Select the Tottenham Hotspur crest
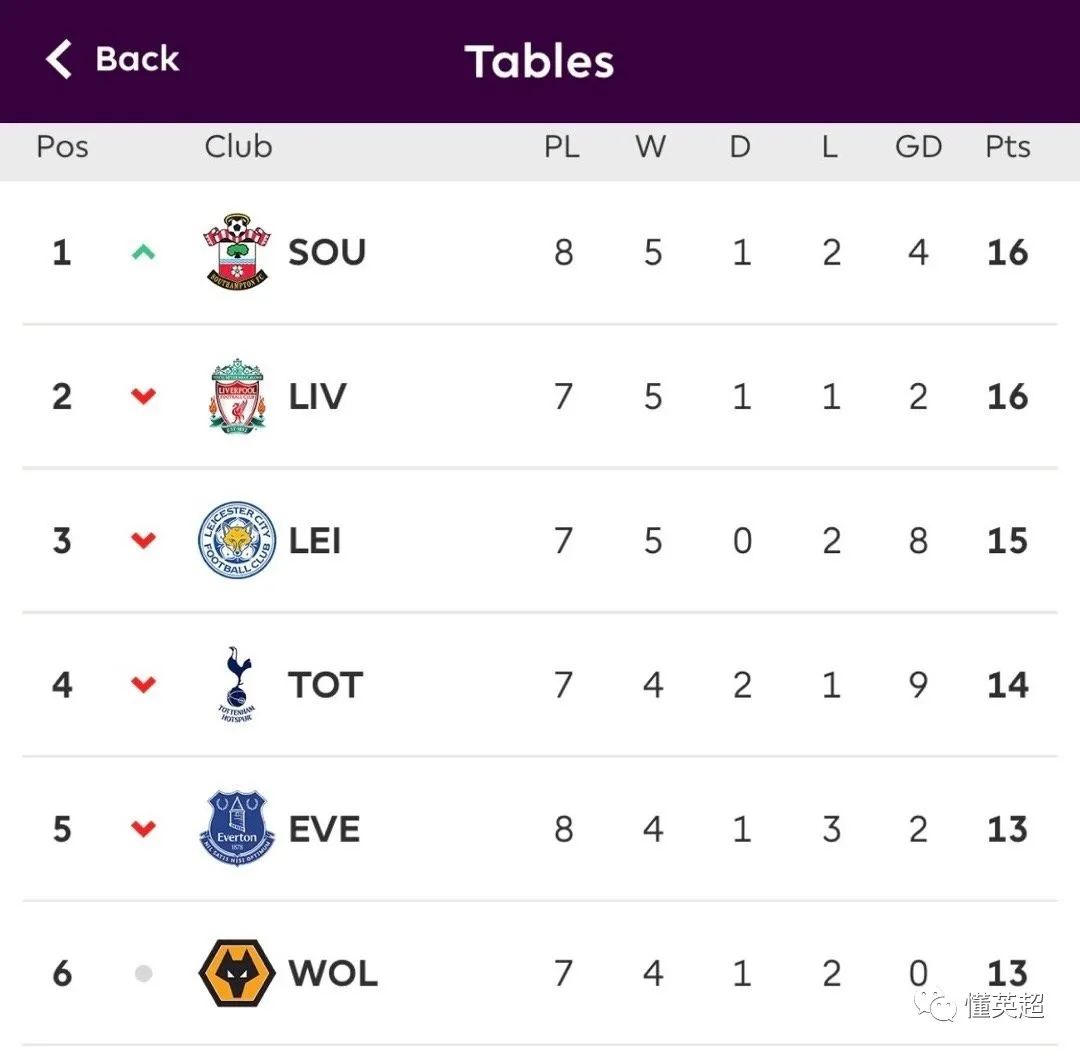The height and width of the screenshot is (1054, 1080). click(x=236, y=684)
